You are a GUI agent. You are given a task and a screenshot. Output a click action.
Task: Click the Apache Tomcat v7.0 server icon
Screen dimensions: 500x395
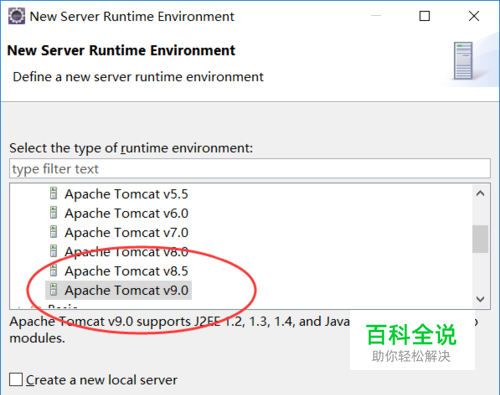click(x=53, y=232)
